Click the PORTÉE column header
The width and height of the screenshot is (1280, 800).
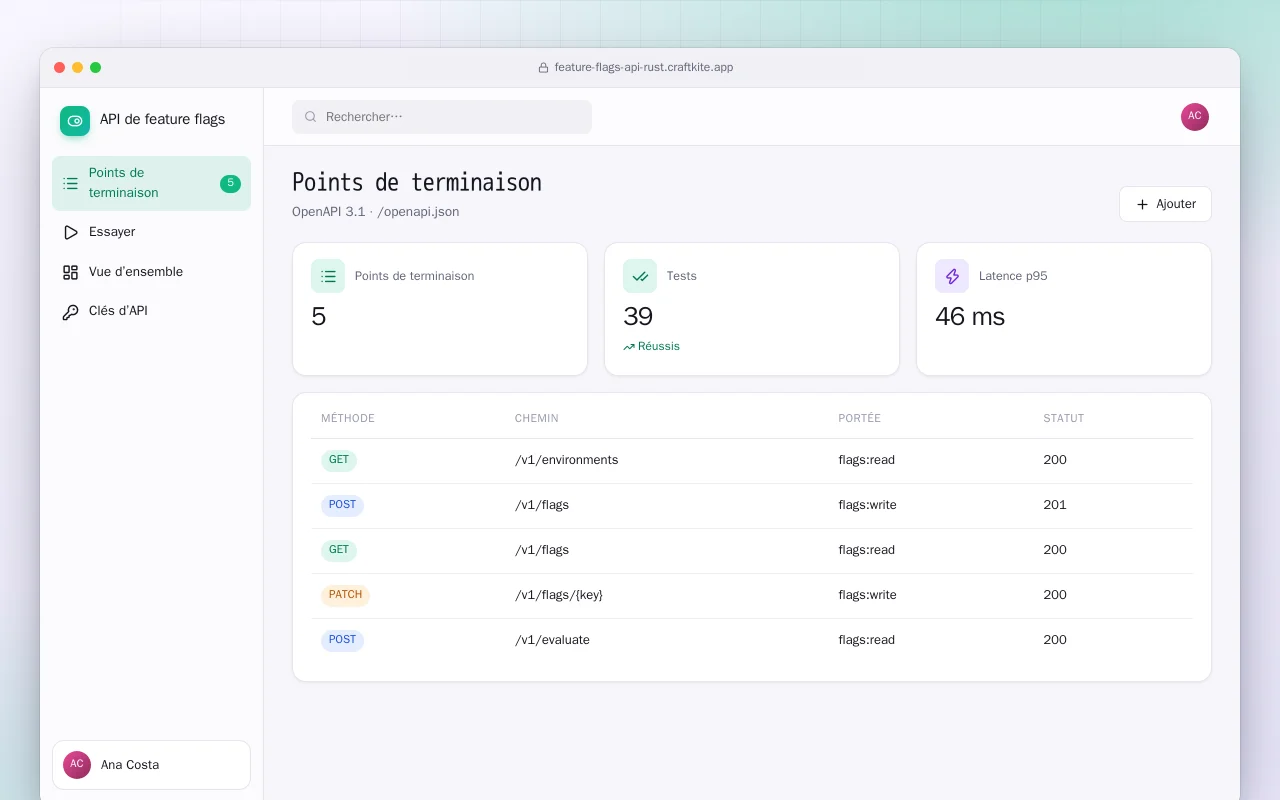pos(860,419)
